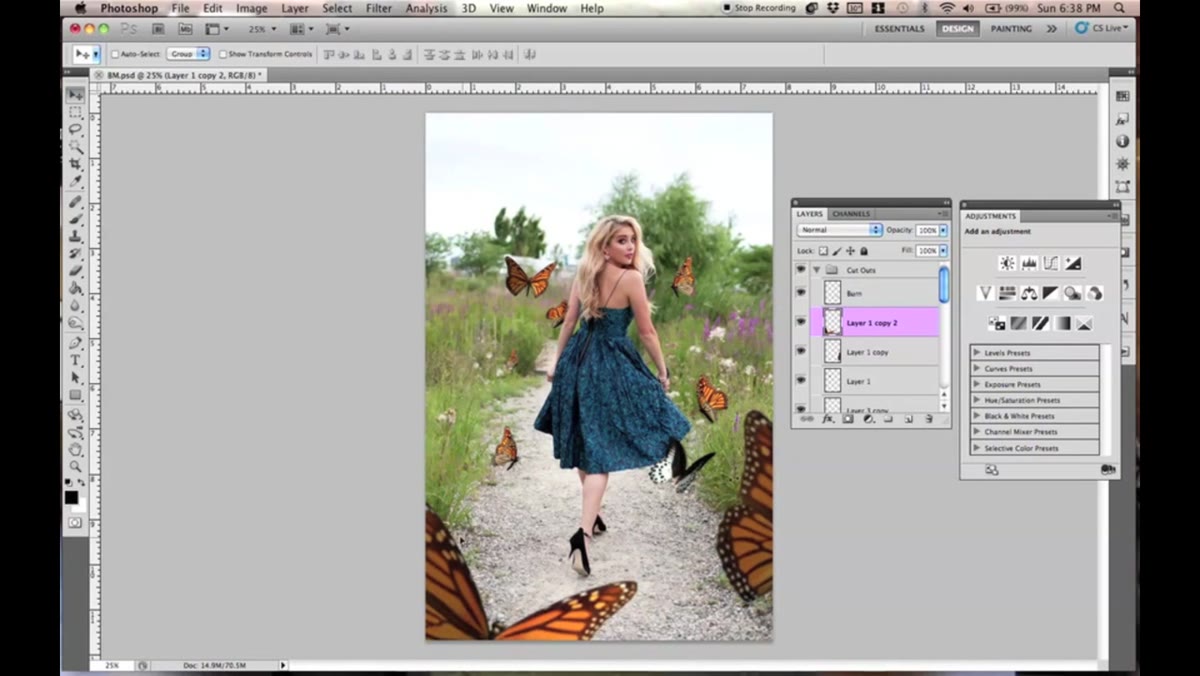
Task: Select the Rectangular Marquee tool
Action: (75, 113)
